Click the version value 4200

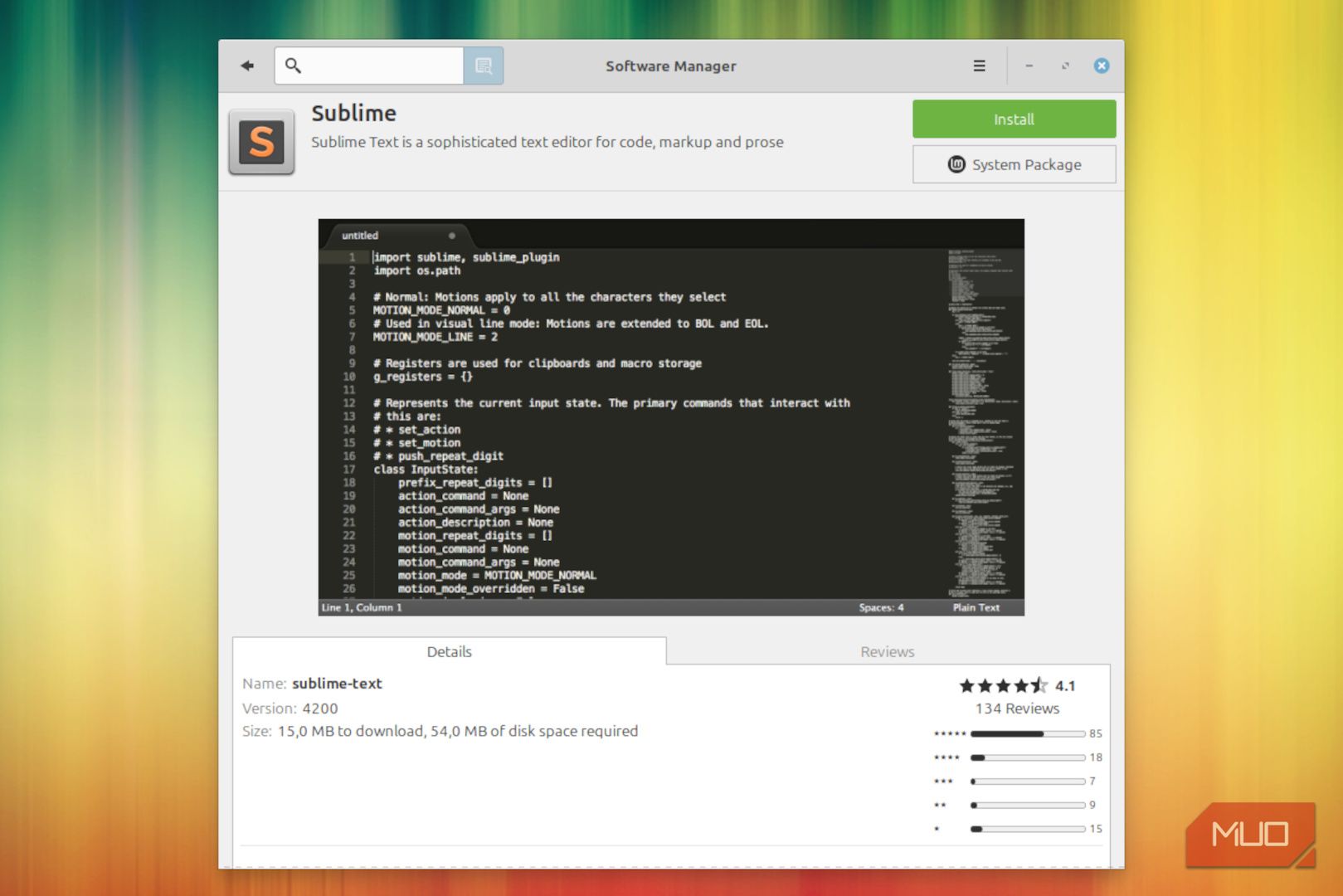tap(320, 709)
